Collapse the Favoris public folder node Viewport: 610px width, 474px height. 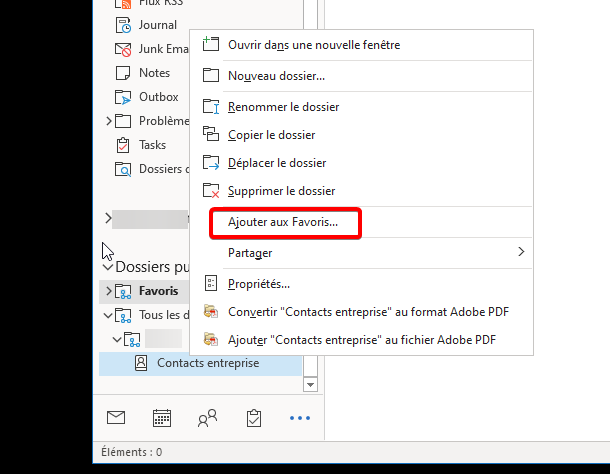[x=109, y=292]
